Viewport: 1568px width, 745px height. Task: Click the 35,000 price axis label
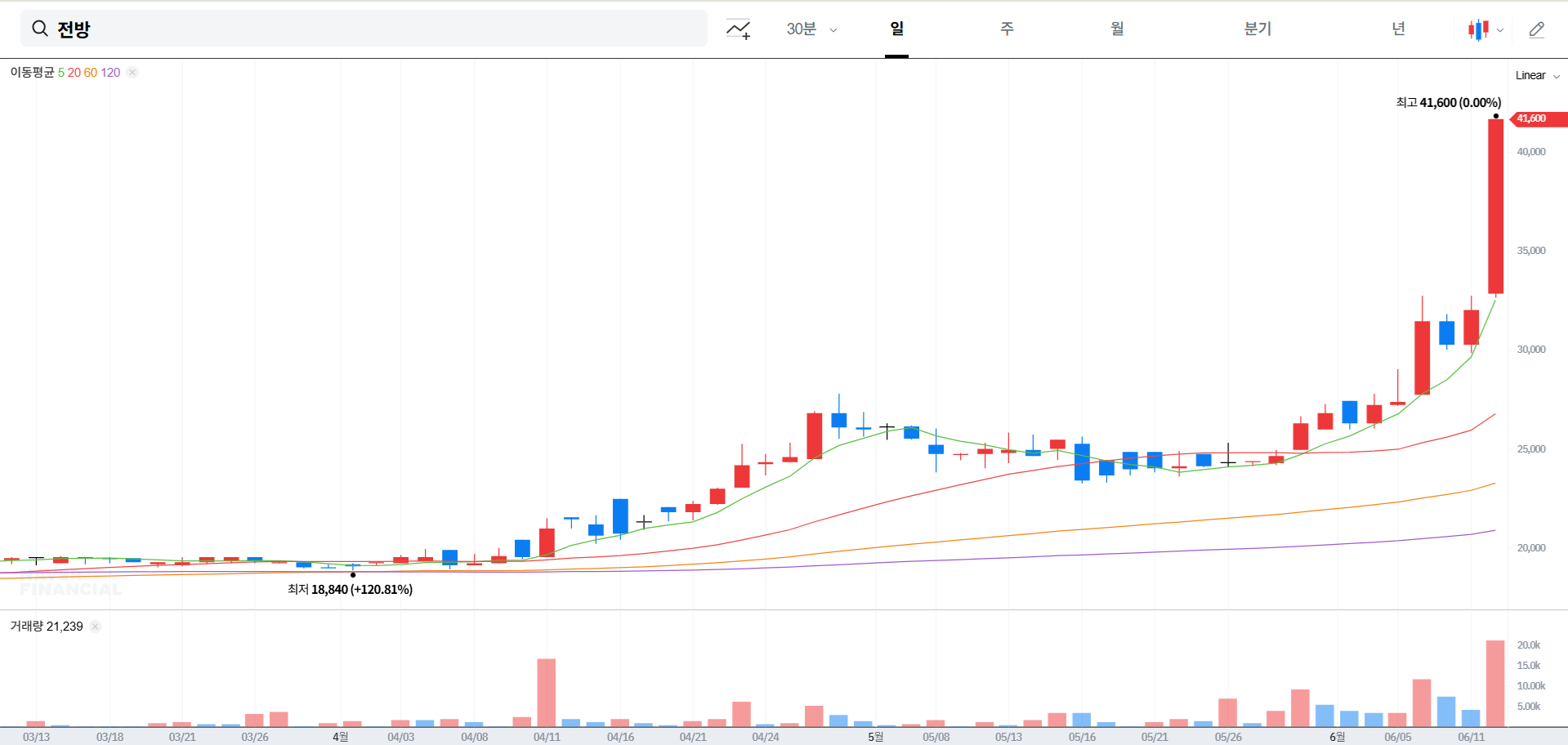[1531, 251]
